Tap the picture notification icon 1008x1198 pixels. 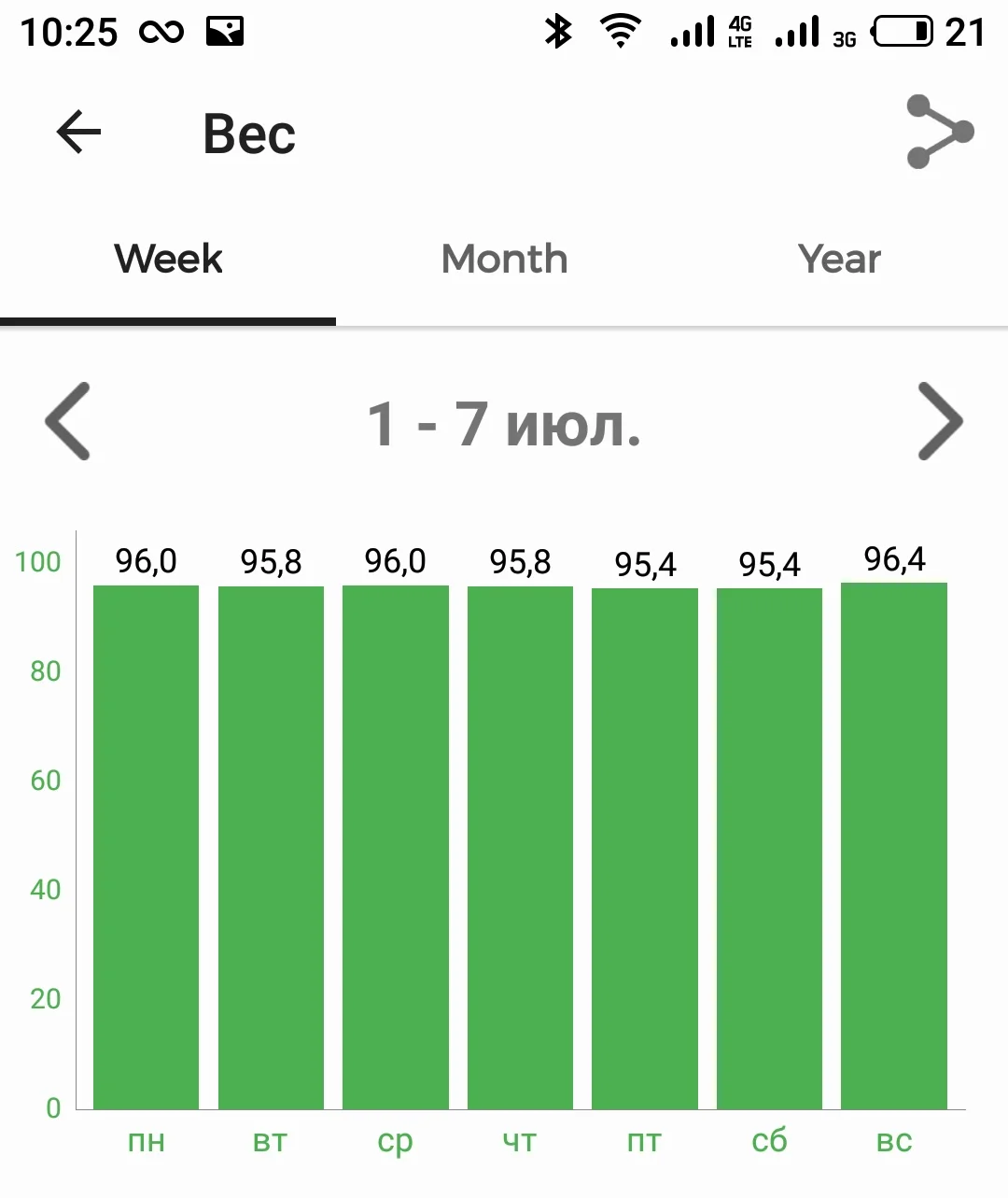[225, 32]
